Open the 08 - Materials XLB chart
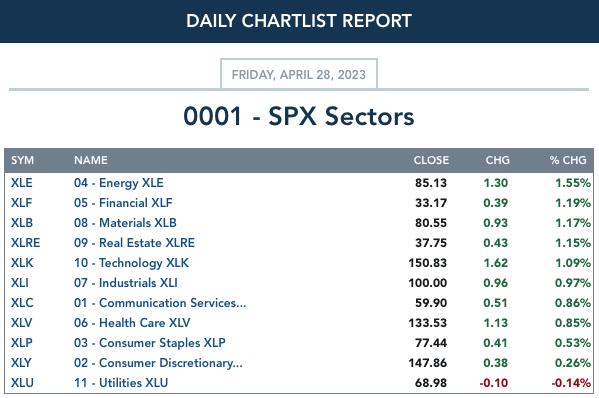 (125, 223)
